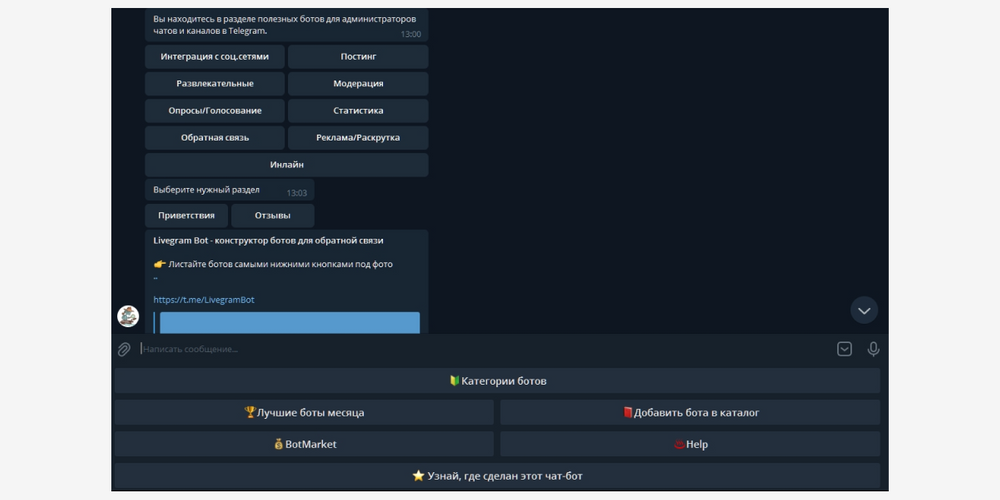Select the Обратная связь category
Viewport: 1000px width, 500px height.
(215, 138)
